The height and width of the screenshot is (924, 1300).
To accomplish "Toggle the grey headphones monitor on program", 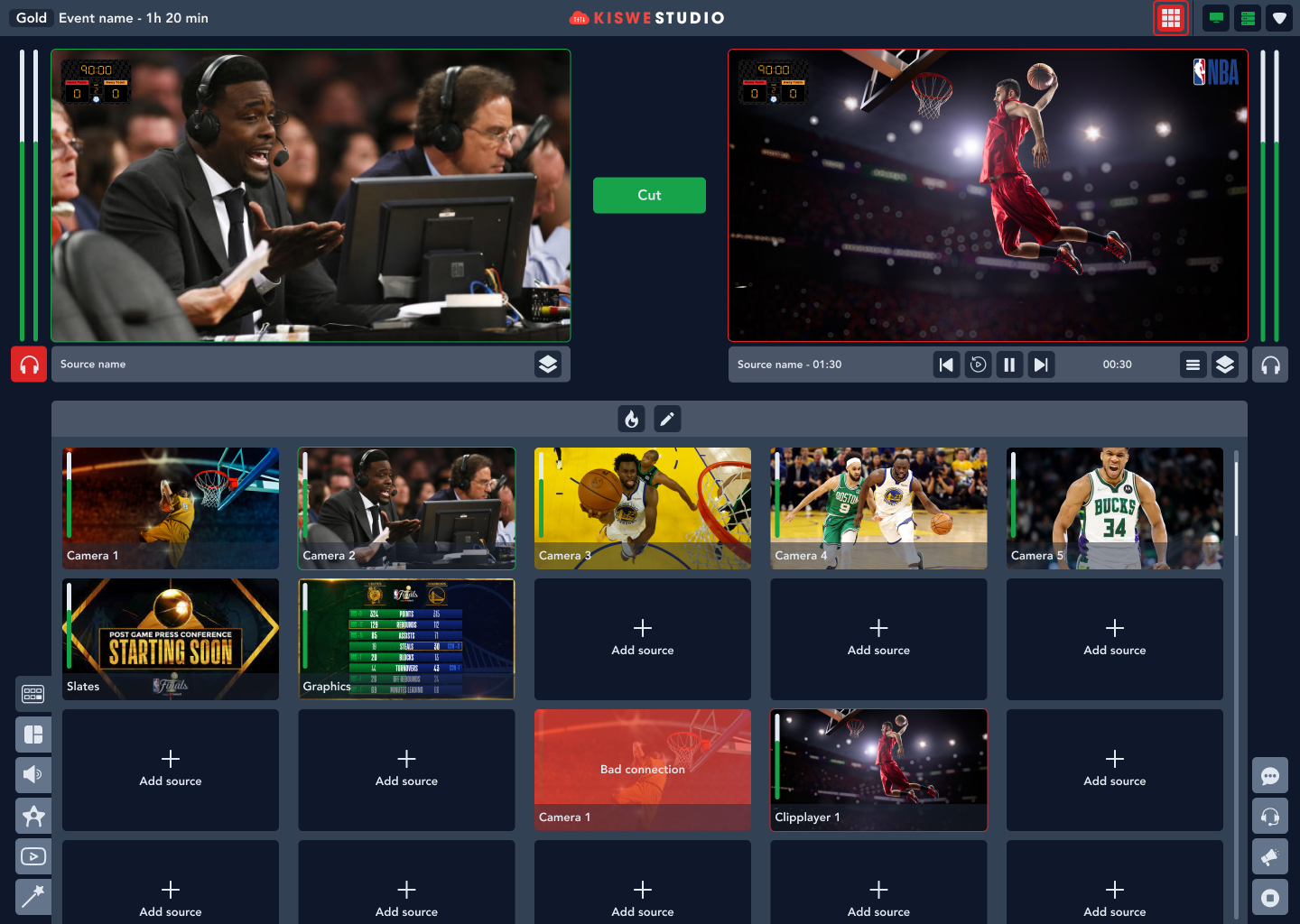I will pyautogui.click(x=1270, y=365).
